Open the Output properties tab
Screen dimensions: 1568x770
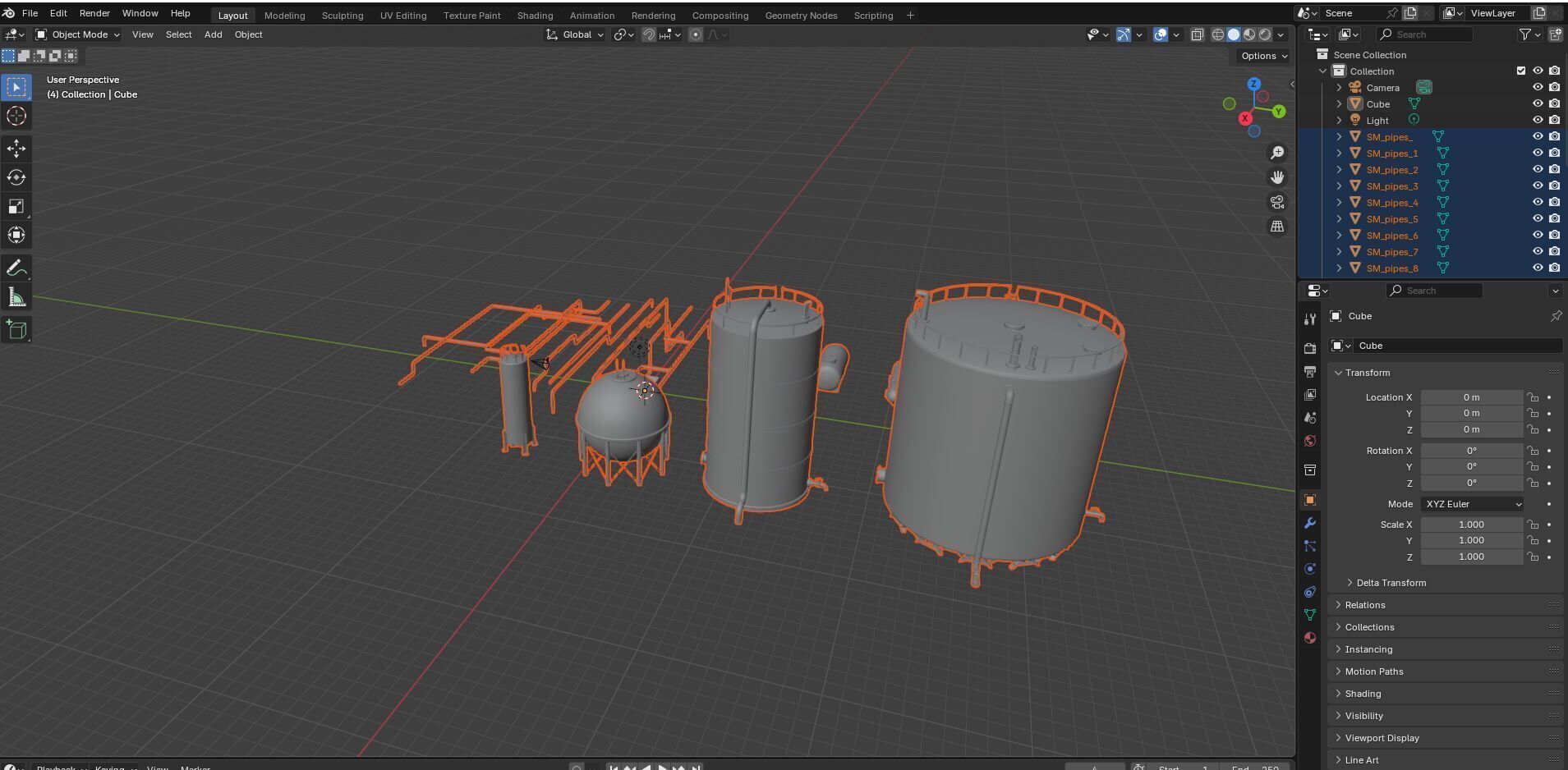(x=1310, y=372)
